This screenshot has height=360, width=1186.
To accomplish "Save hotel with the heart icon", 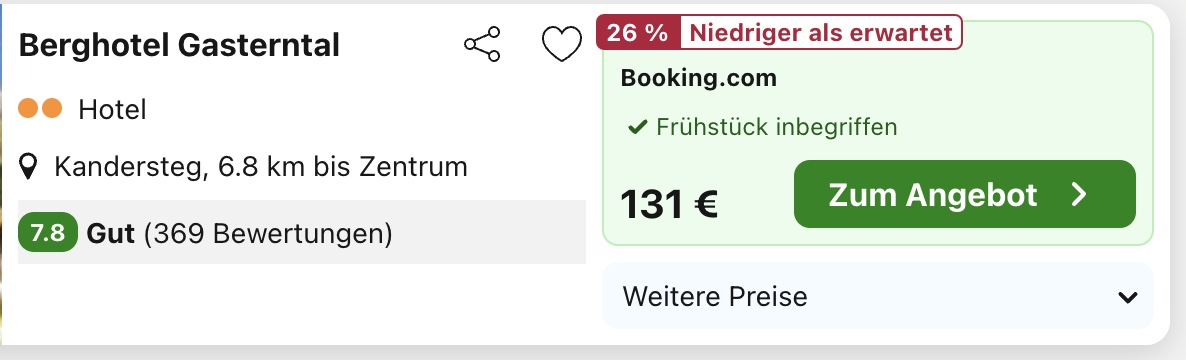I will pyautogui.click(x=562, y=44).
